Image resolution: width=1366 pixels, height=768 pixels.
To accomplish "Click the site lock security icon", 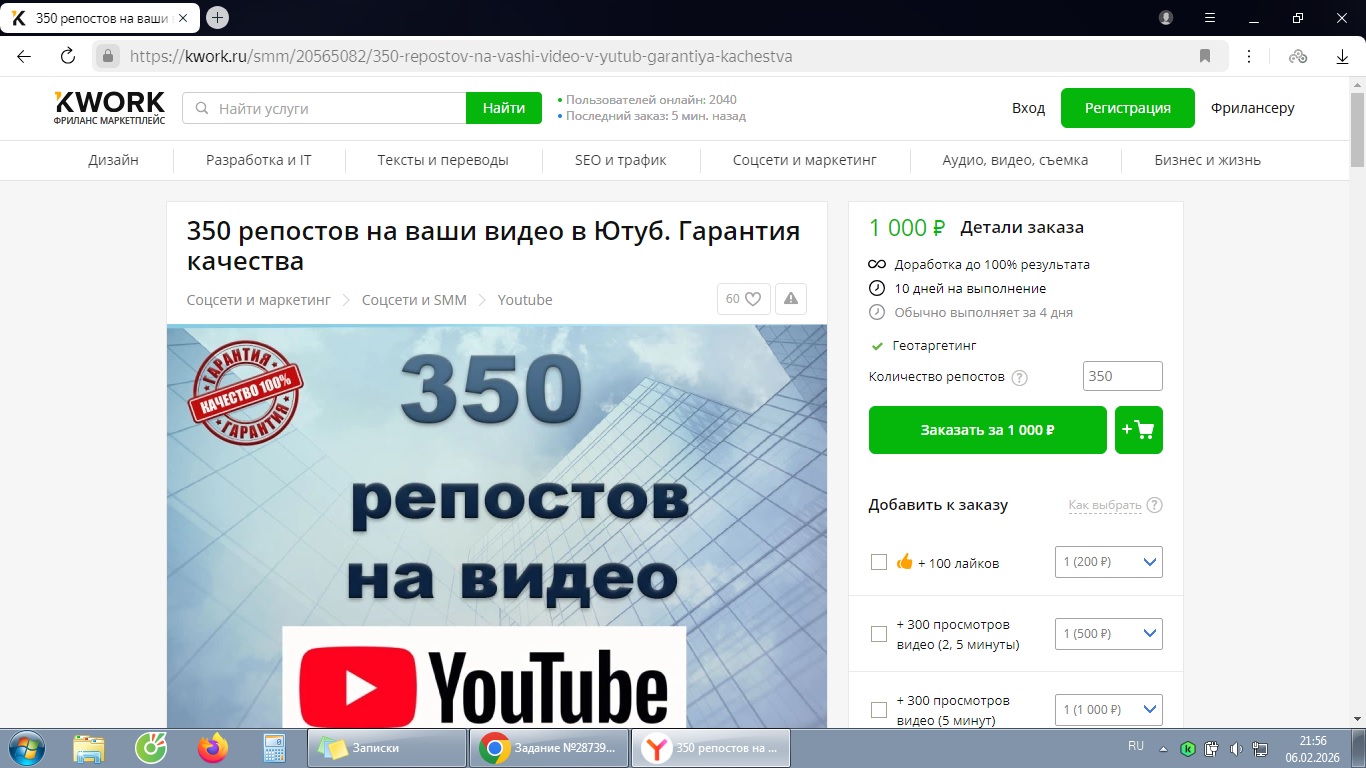I will (109, 56).
